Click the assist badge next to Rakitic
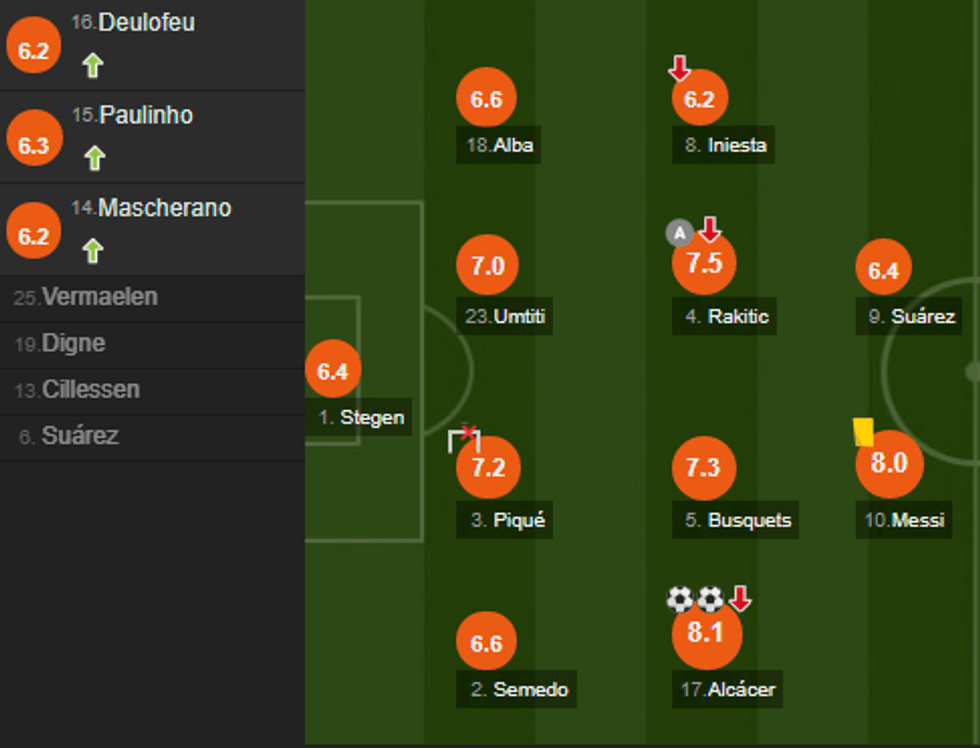This screenshot has height=748, width=980. tap(679, 234)
